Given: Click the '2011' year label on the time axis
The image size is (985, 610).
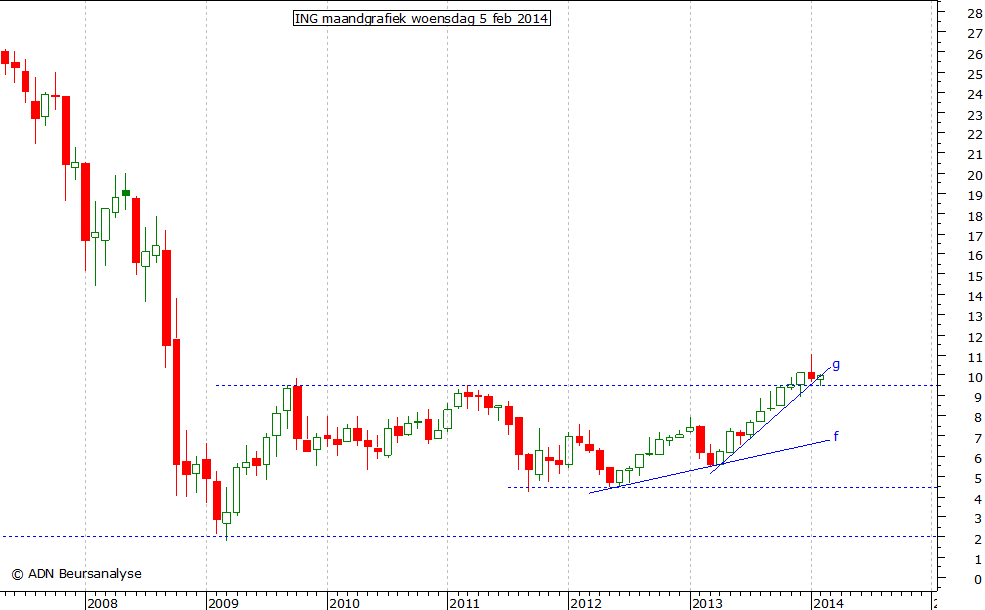Looking at the screenshot, I should pyautogui.click(x=465, y=603).
